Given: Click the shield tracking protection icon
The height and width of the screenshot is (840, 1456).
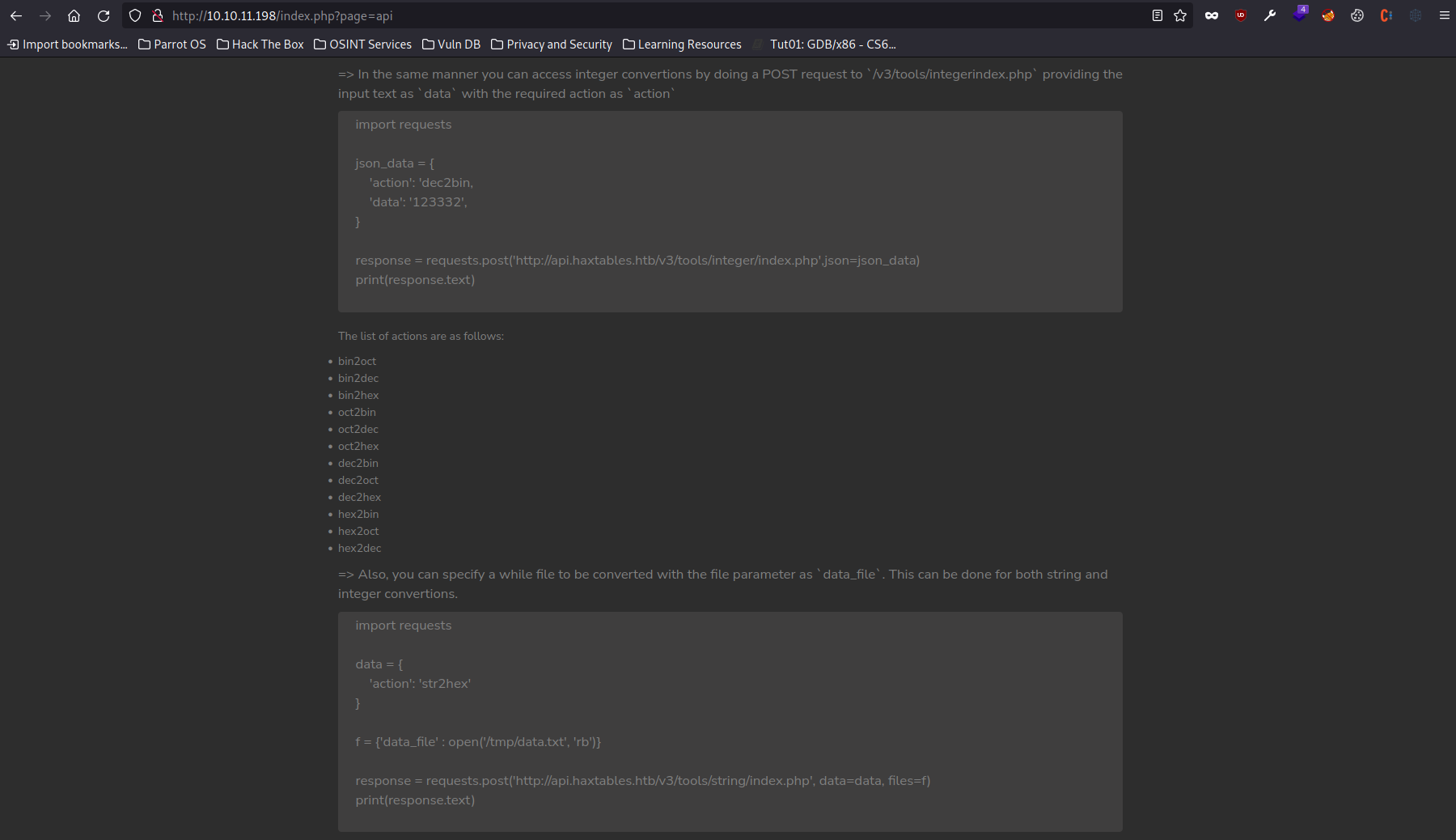Looking at the screenshot, I should coord(135,15).
